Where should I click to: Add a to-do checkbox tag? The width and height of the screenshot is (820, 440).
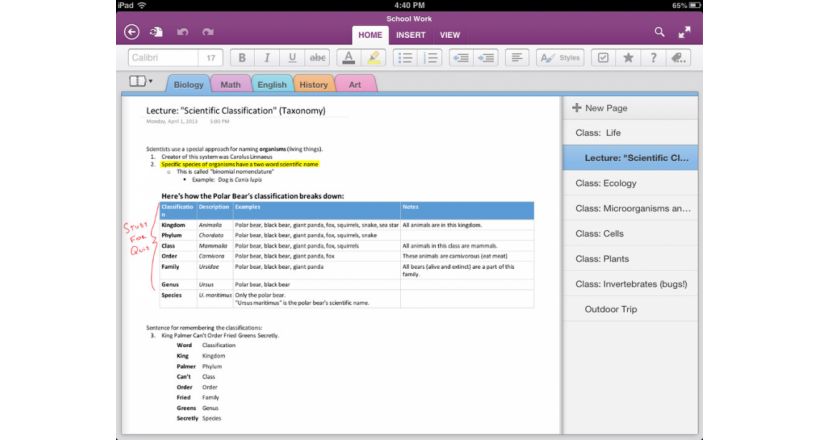coord(603,58)
